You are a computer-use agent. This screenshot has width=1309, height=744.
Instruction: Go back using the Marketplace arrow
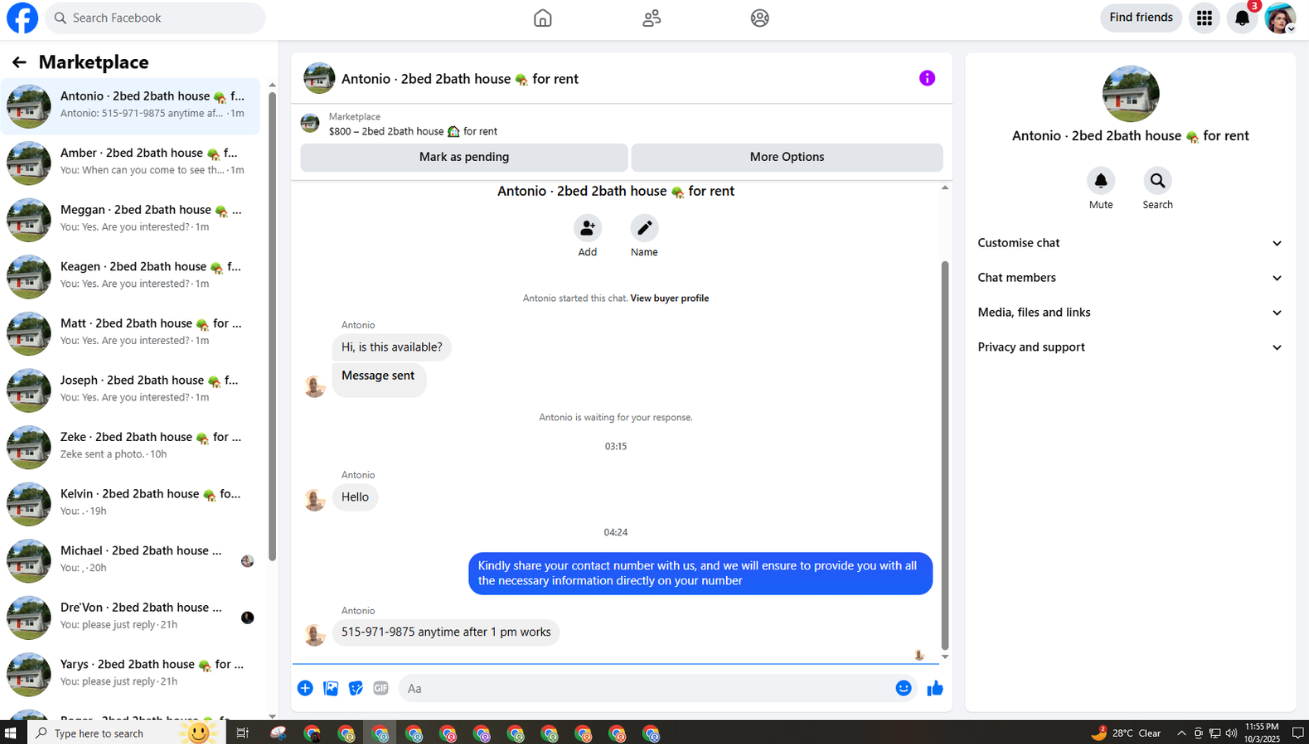(x=19, y=62)
